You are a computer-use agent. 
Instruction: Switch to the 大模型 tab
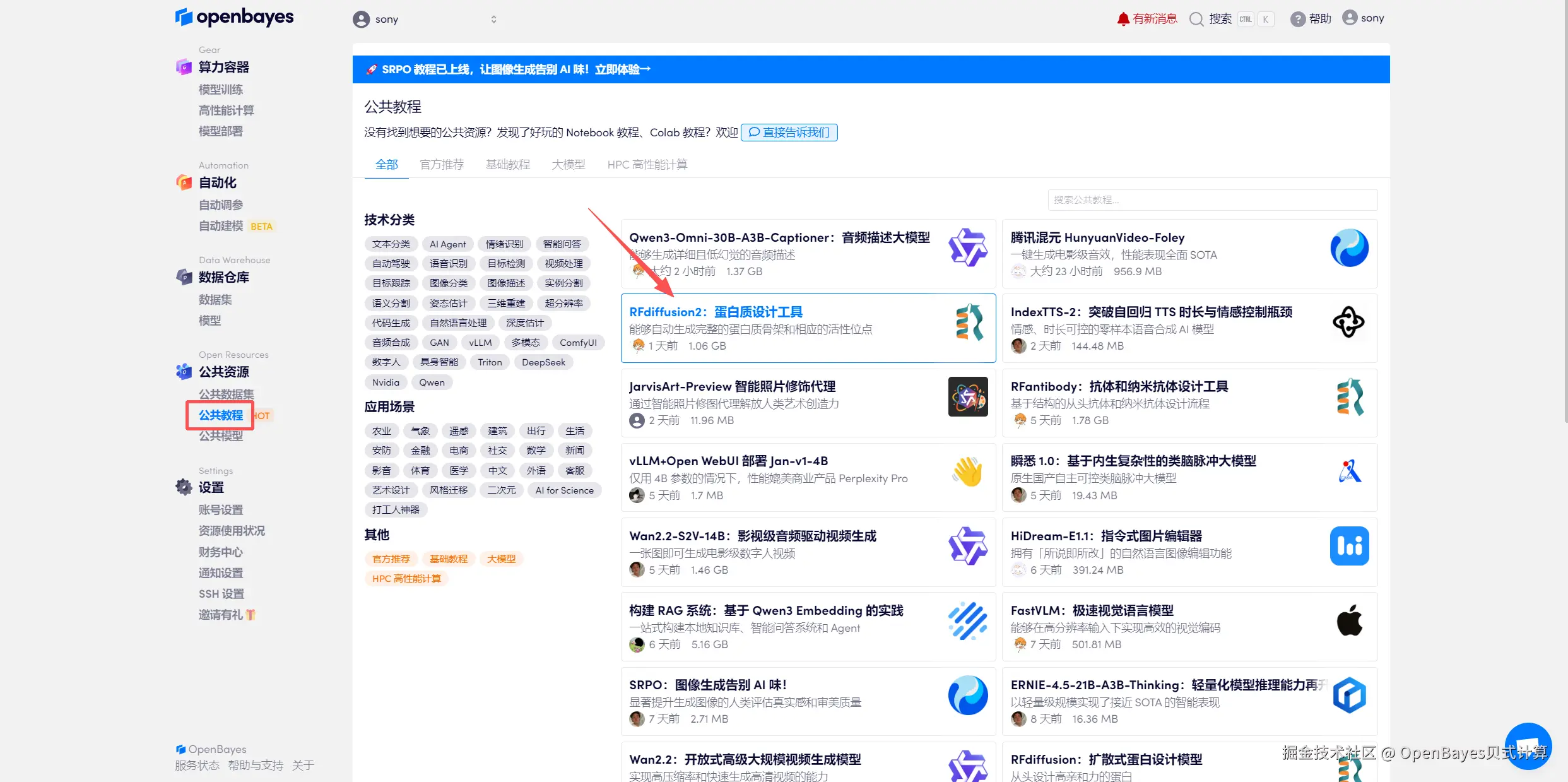click(567, 164)
